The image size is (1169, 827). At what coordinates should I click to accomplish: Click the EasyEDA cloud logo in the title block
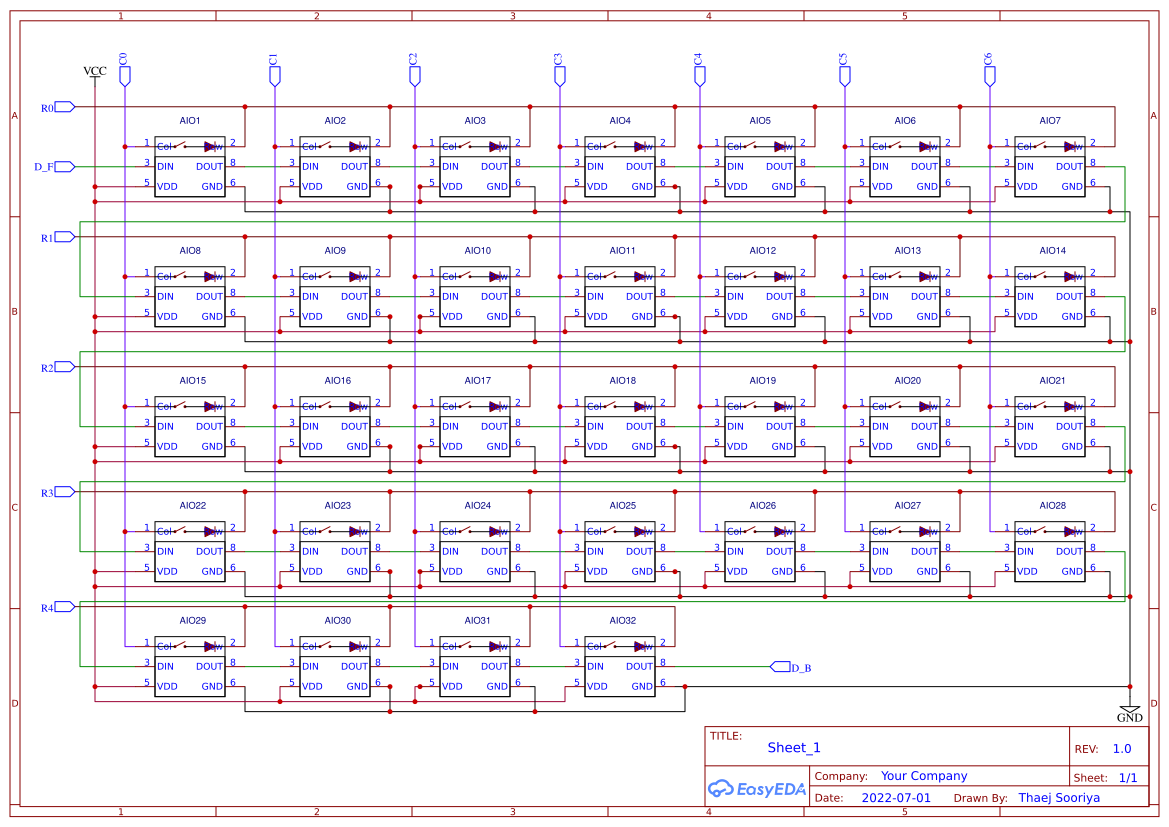722,789
